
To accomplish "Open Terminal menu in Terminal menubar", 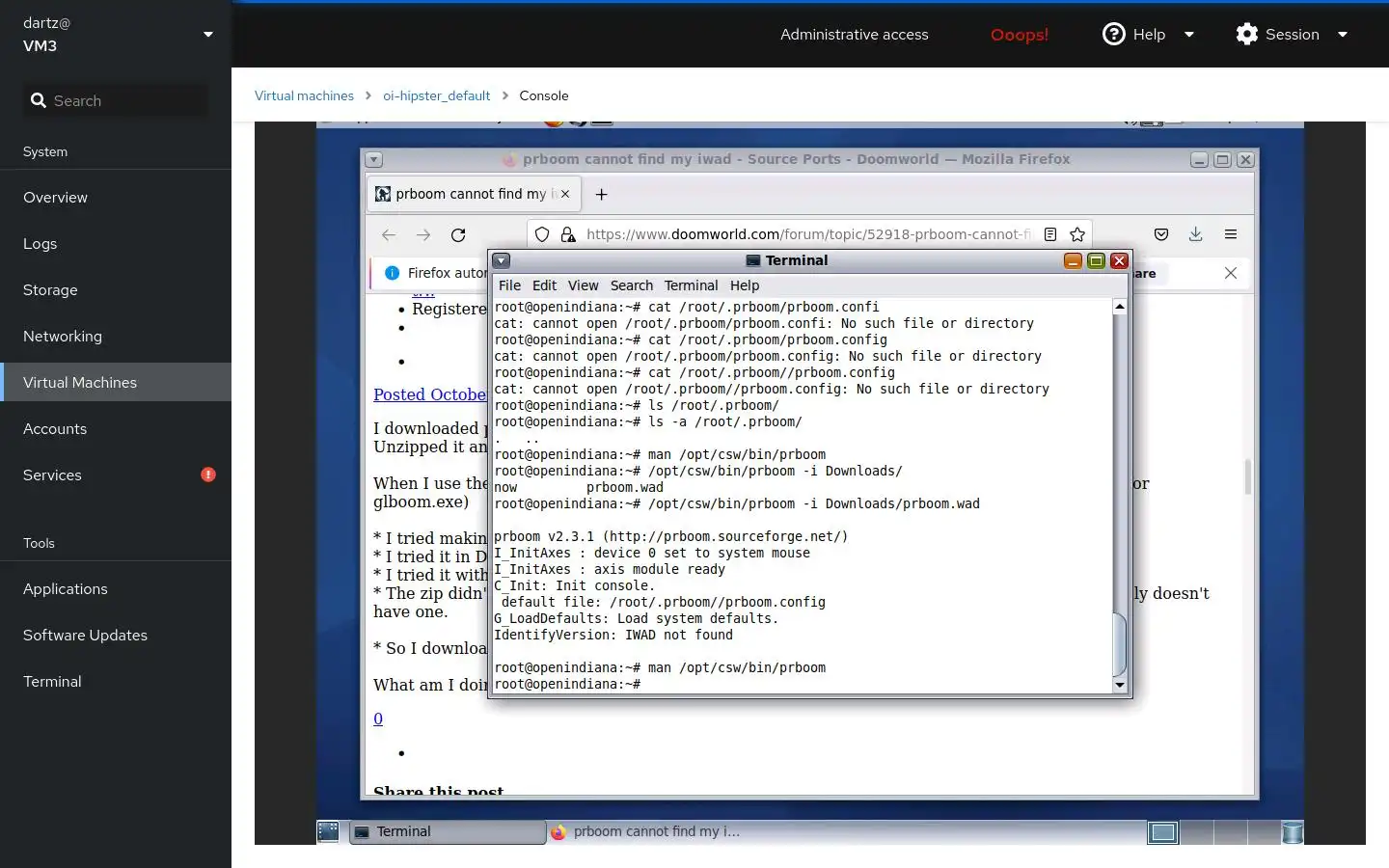I will point(691,285).
